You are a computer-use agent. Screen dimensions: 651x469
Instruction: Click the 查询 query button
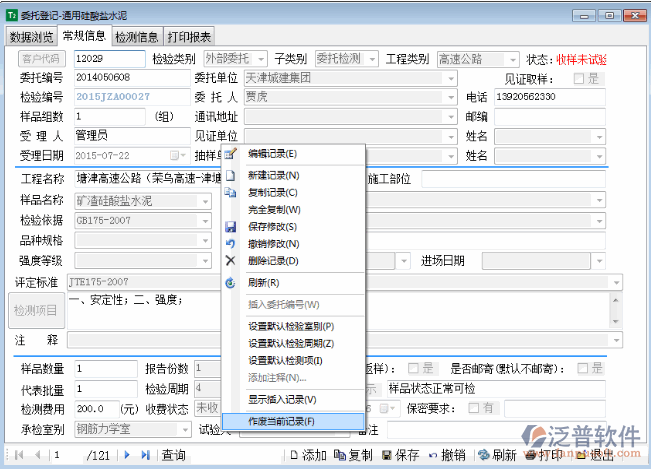(174, 455)
